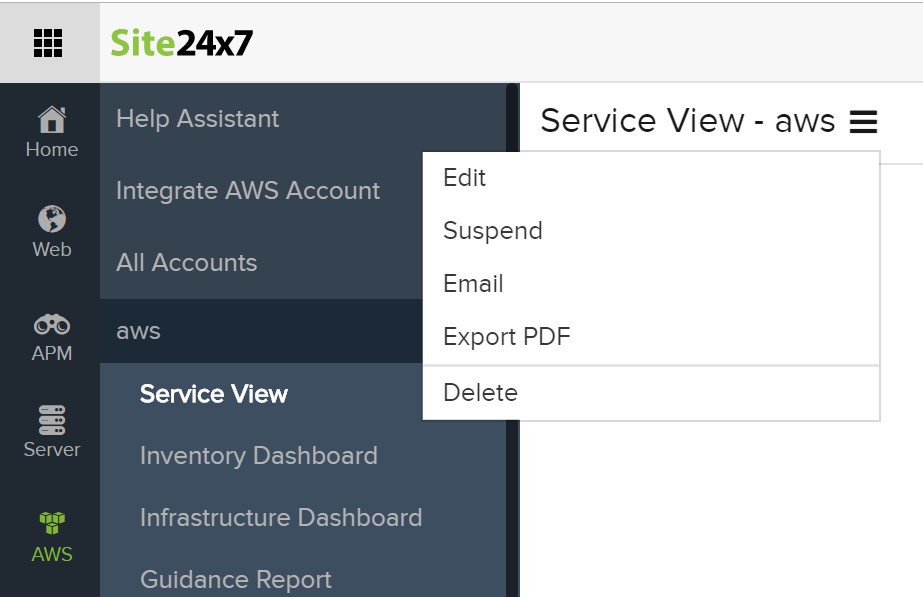Go to Home in sidebar
Viewport: 923px width, 597px height.
coord(51,133)
